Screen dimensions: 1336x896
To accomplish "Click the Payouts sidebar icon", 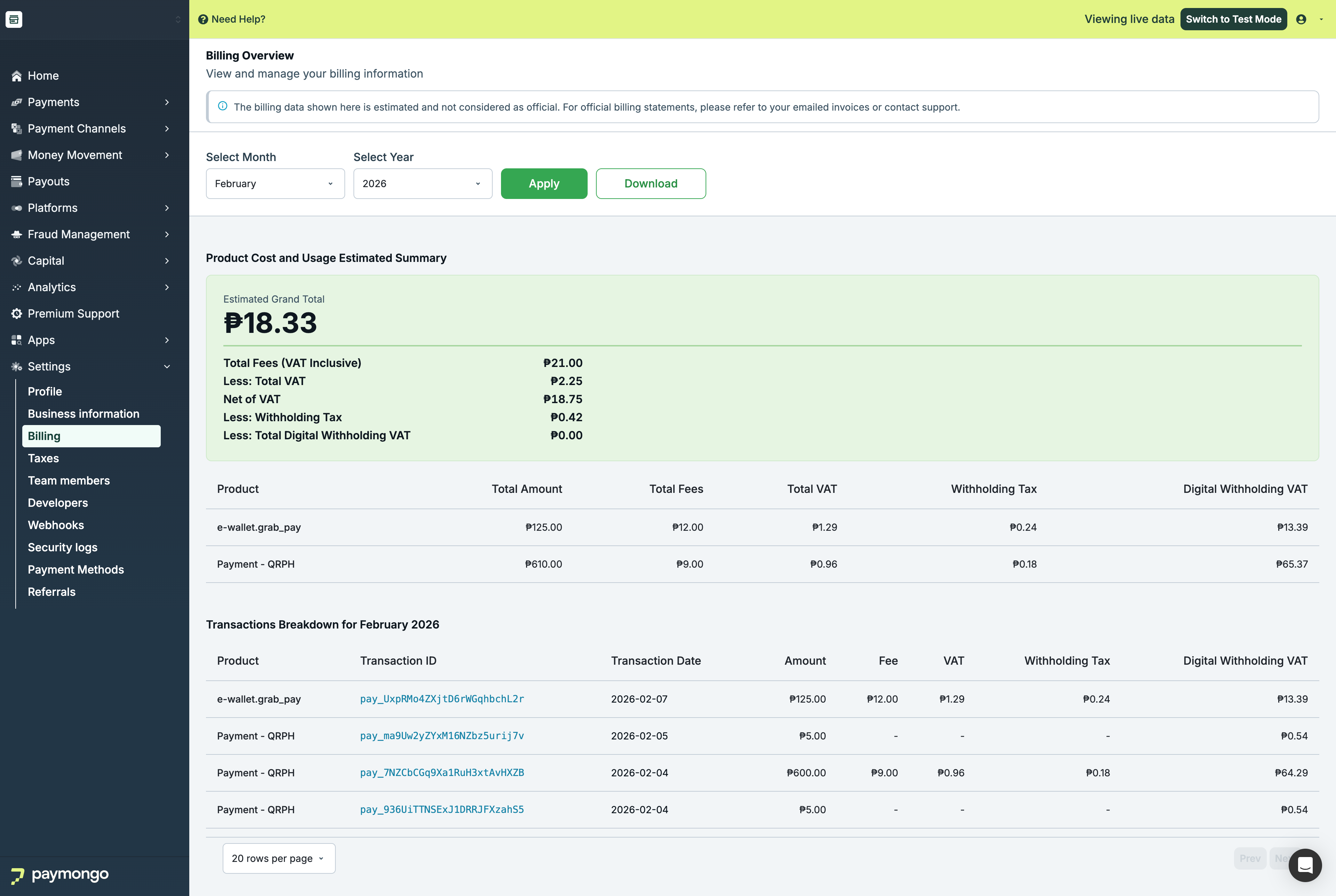I will [17, 182].
